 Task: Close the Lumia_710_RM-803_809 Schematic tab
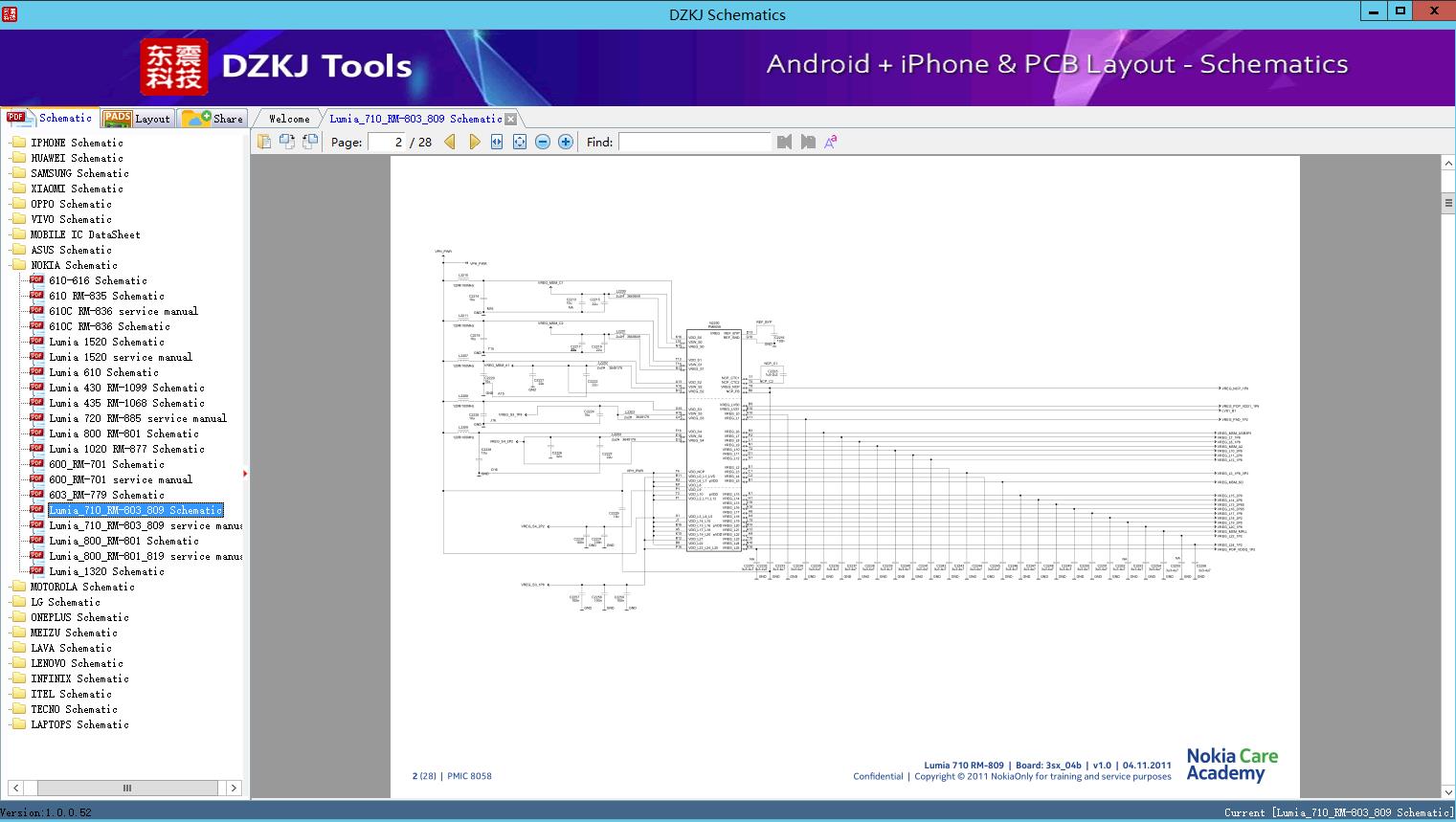tap(511, 119)
